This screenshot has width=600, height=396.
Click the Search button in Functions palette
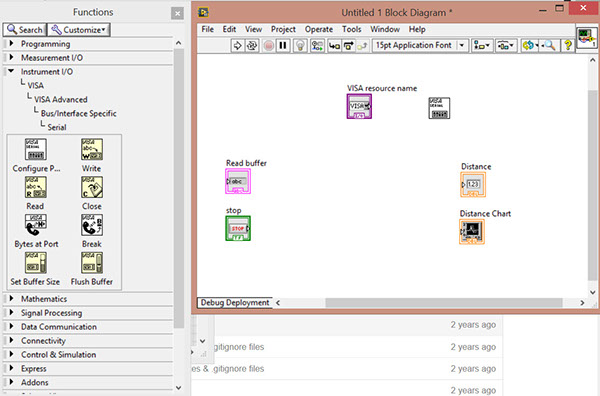[x=25, y=30]
